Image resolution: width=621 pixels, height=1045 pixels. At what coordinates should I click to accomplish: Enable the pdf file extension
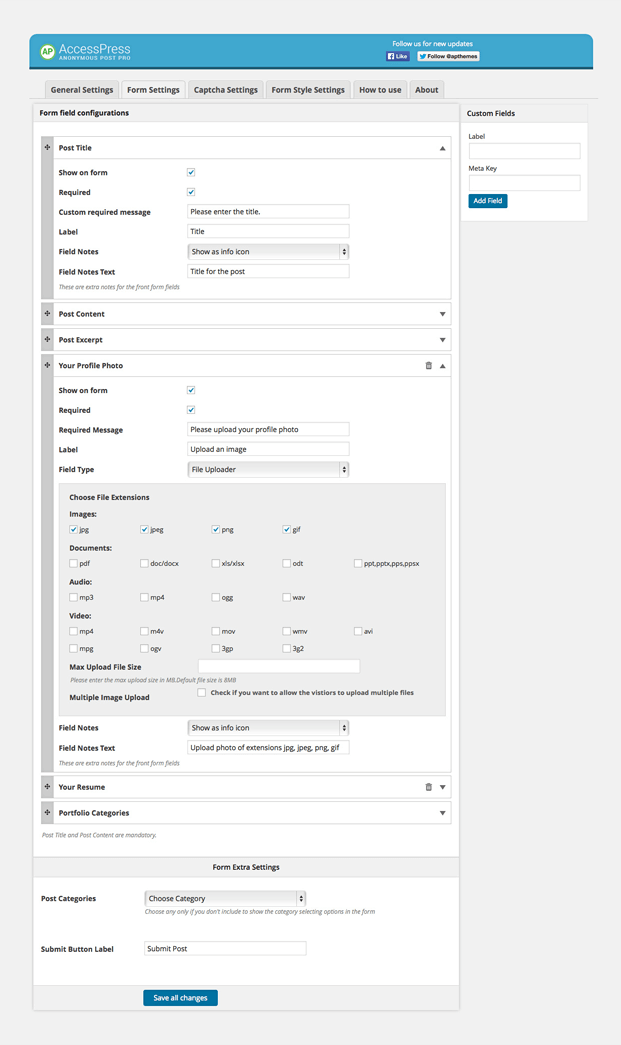(x=70, y=563)
